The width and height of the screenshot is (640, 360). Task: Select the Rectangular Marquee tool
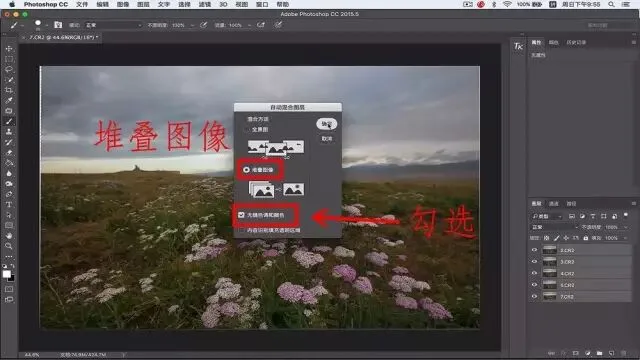(x=9, y=59)
